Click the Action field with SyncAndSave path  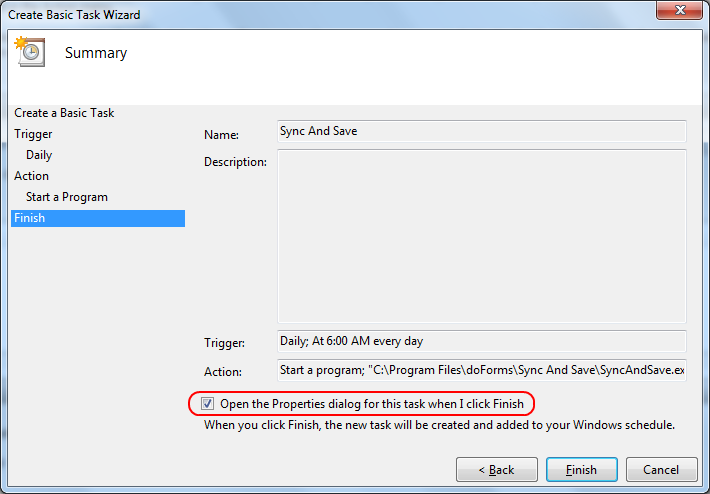click(481, 371)
